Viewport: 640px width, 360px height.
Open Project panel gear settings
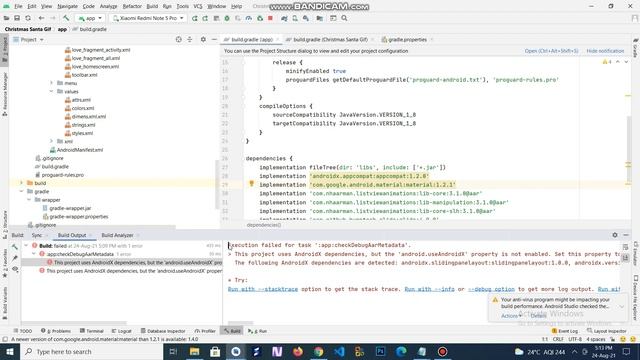click(x=203, y=40)
